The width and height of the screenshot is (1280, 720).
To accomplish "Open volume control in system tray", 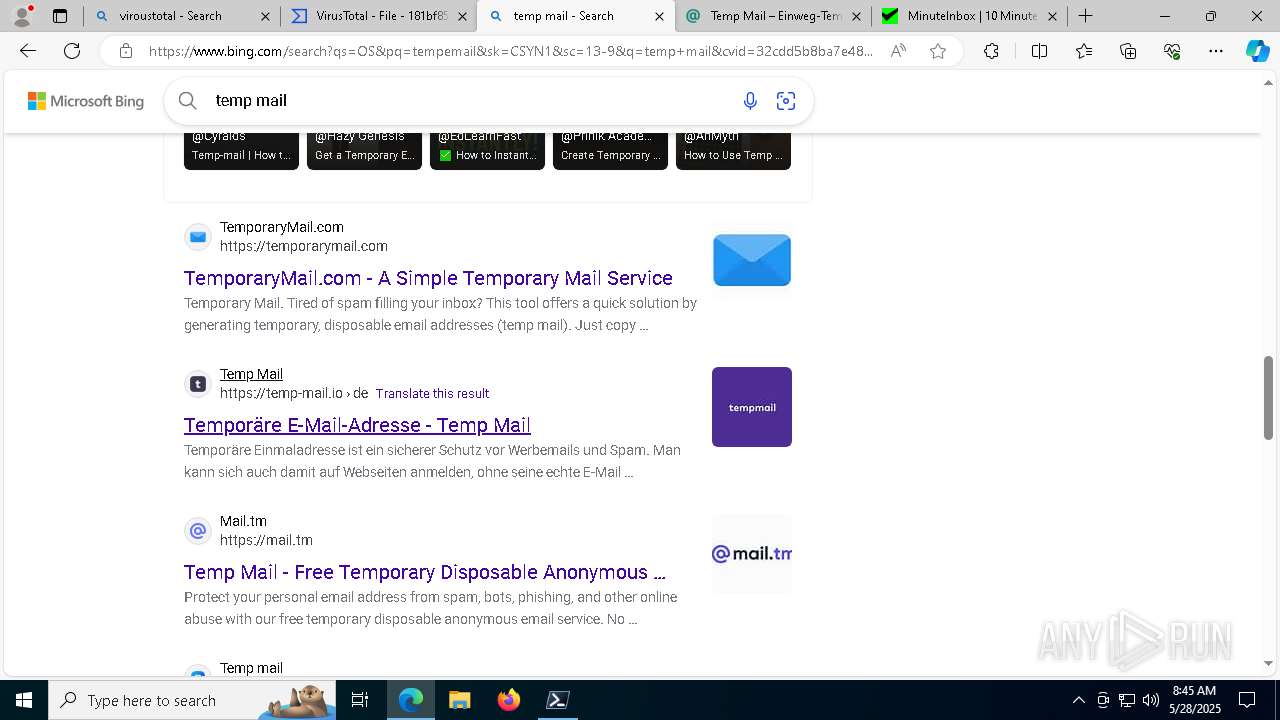I will [x=1151, y=700].
